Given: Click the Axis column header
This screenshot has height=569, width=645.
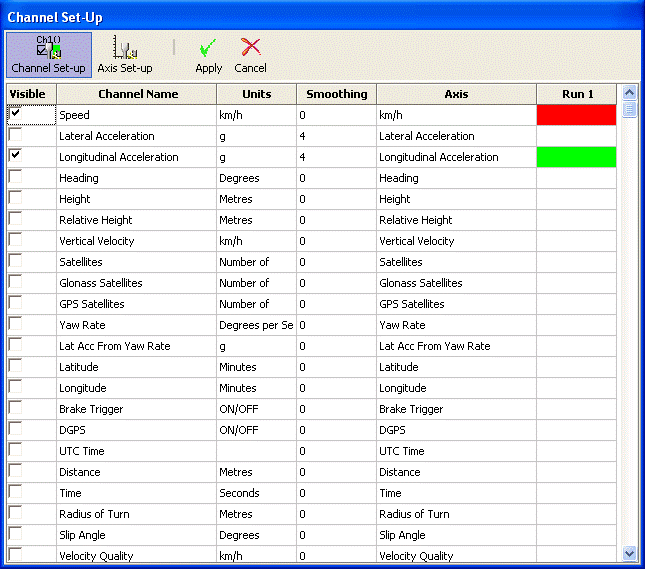Looking at the screenshot, I should coord(456,94).
